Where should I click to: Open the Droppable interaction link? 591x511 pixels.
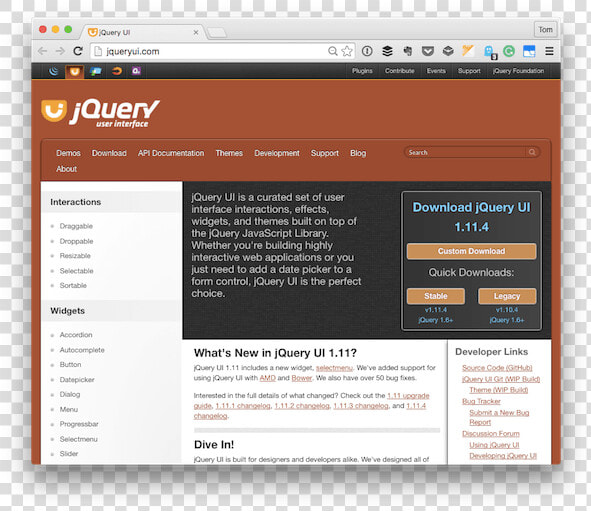tap(77, 241)
